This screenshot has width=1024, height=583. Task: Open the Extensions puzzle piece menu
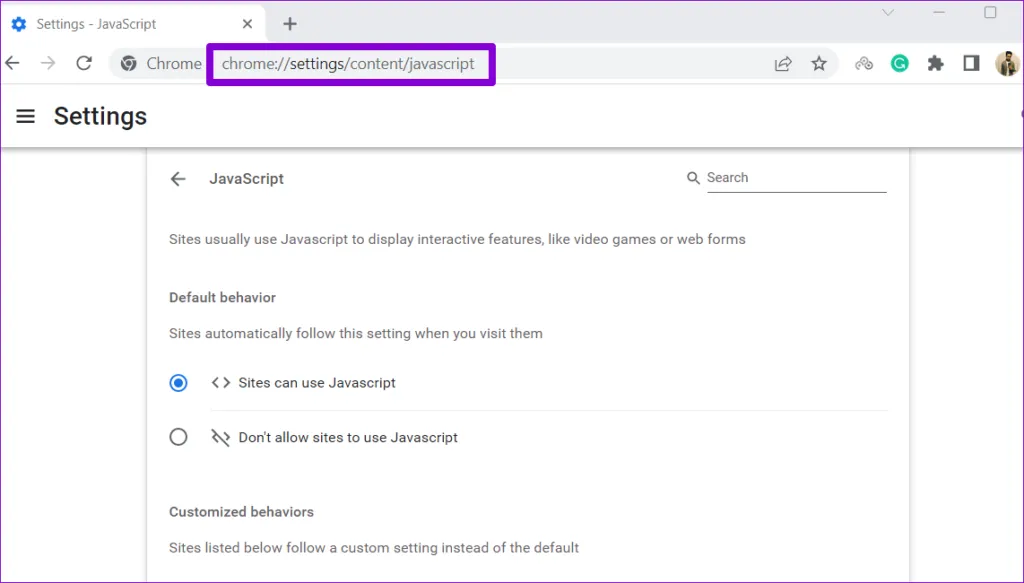[935, 63]
